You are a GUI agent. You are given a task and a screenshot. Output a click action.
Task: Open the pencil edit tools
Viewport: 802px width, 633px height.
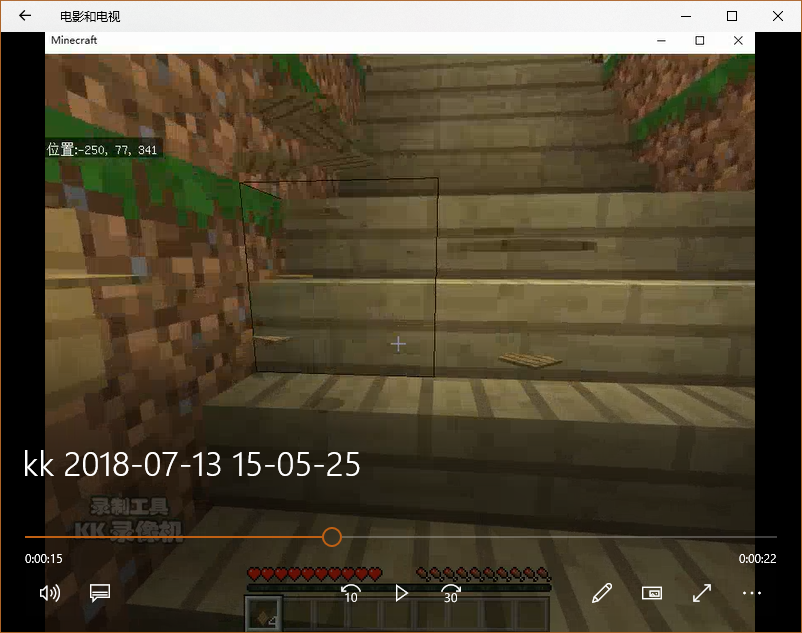coord(602,593)
